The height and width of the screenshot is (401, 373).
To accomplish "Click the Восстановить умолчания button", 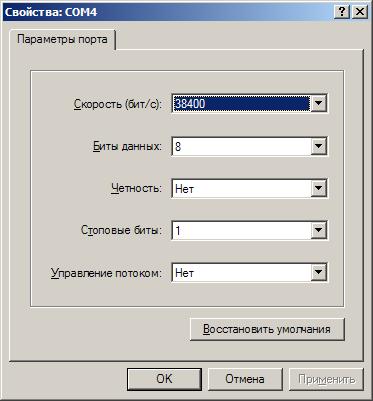I will pyautogui.click(x=267, y=329).
